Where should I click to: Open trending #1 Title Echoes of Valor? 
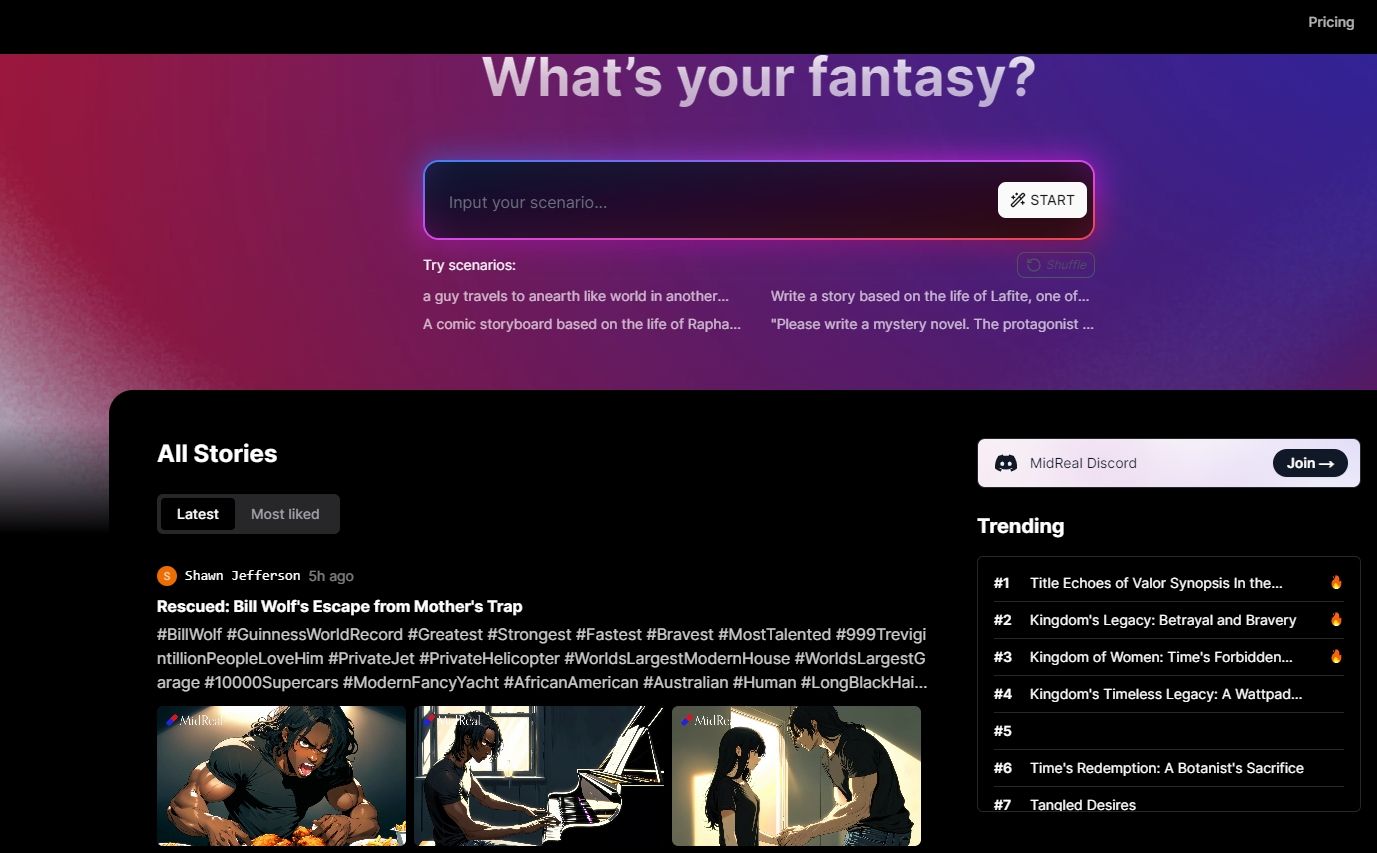click(1156, 583)
